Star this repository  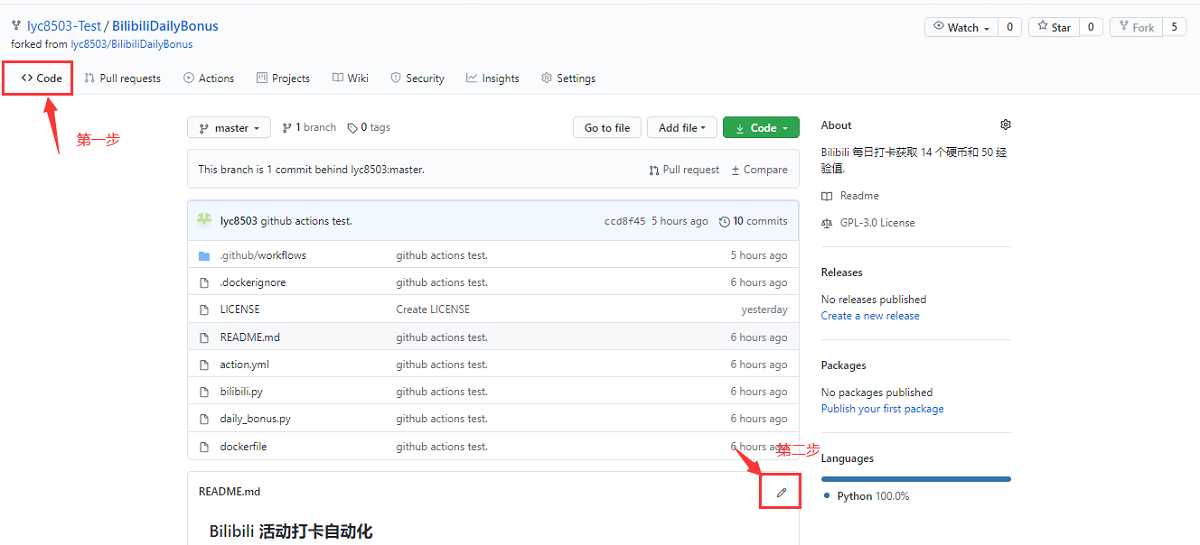pyautogui.click(x=1054, y=28)
